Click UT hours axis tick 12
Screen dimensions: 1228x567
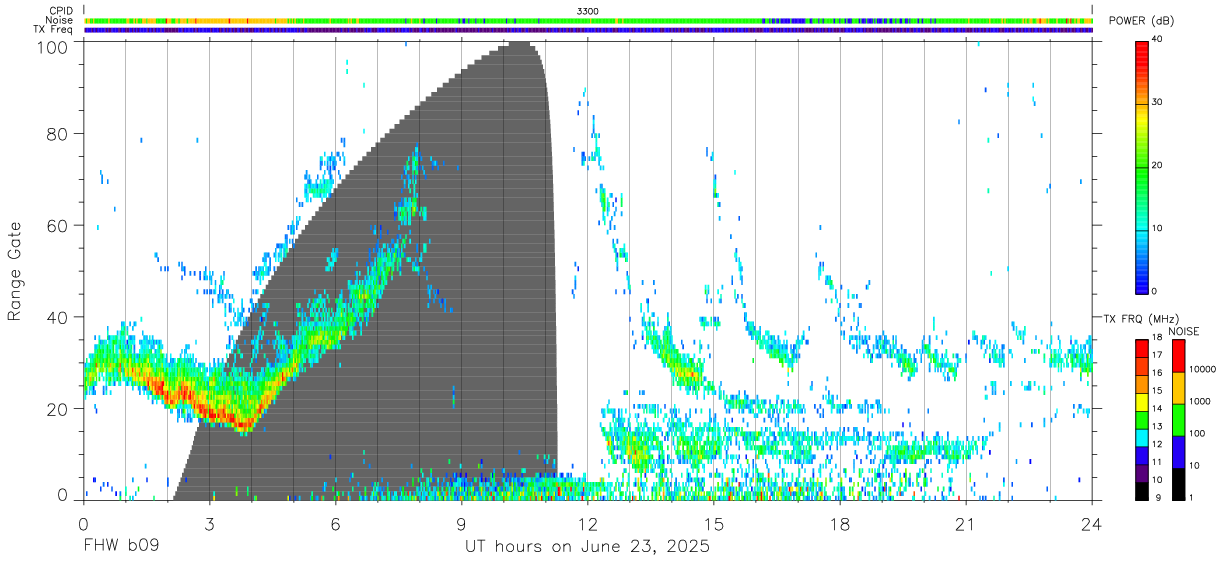[588, 523]
